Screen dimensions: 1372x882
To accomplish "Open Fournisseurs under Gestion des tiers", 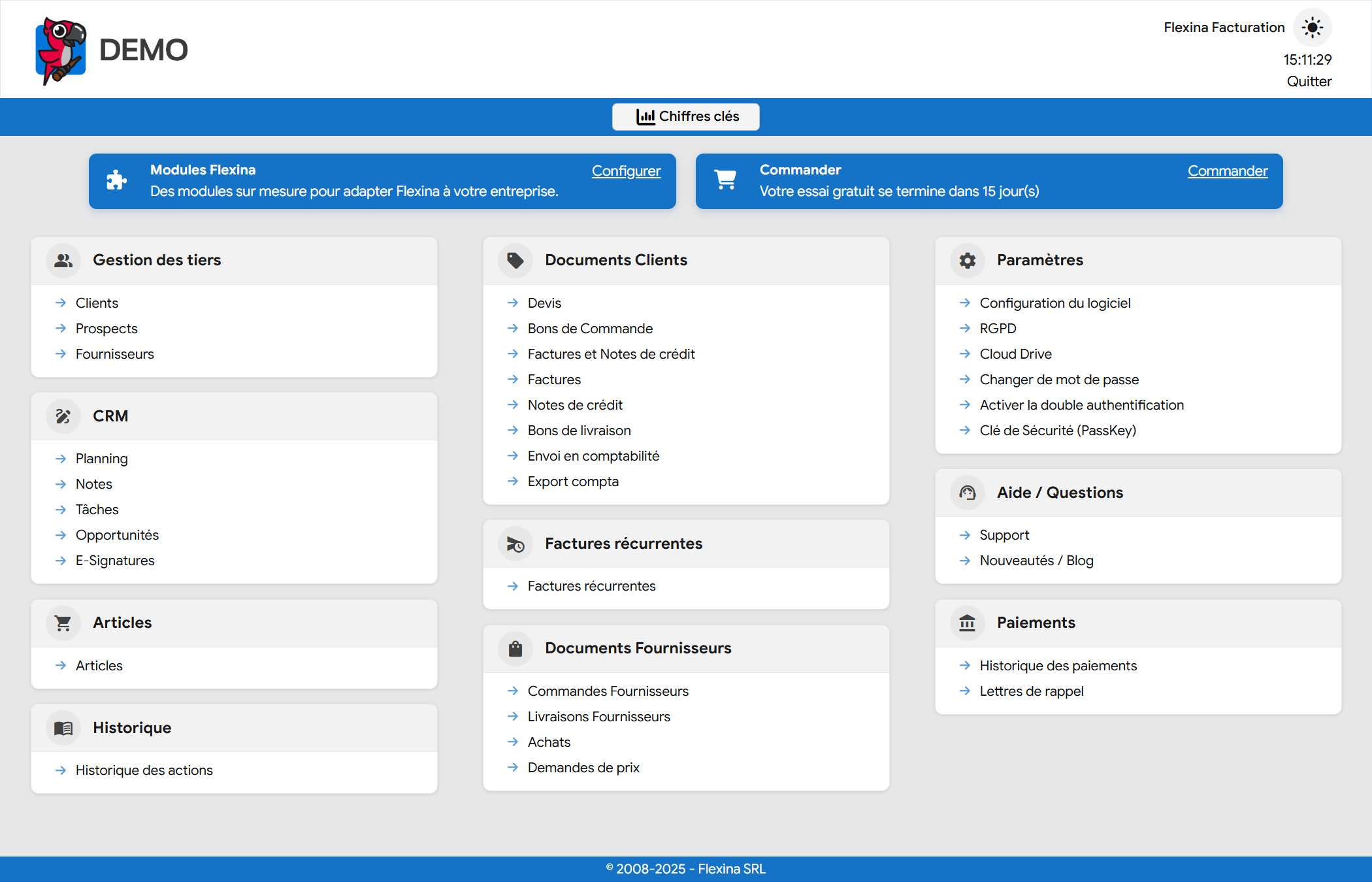I will click(114, 353).
